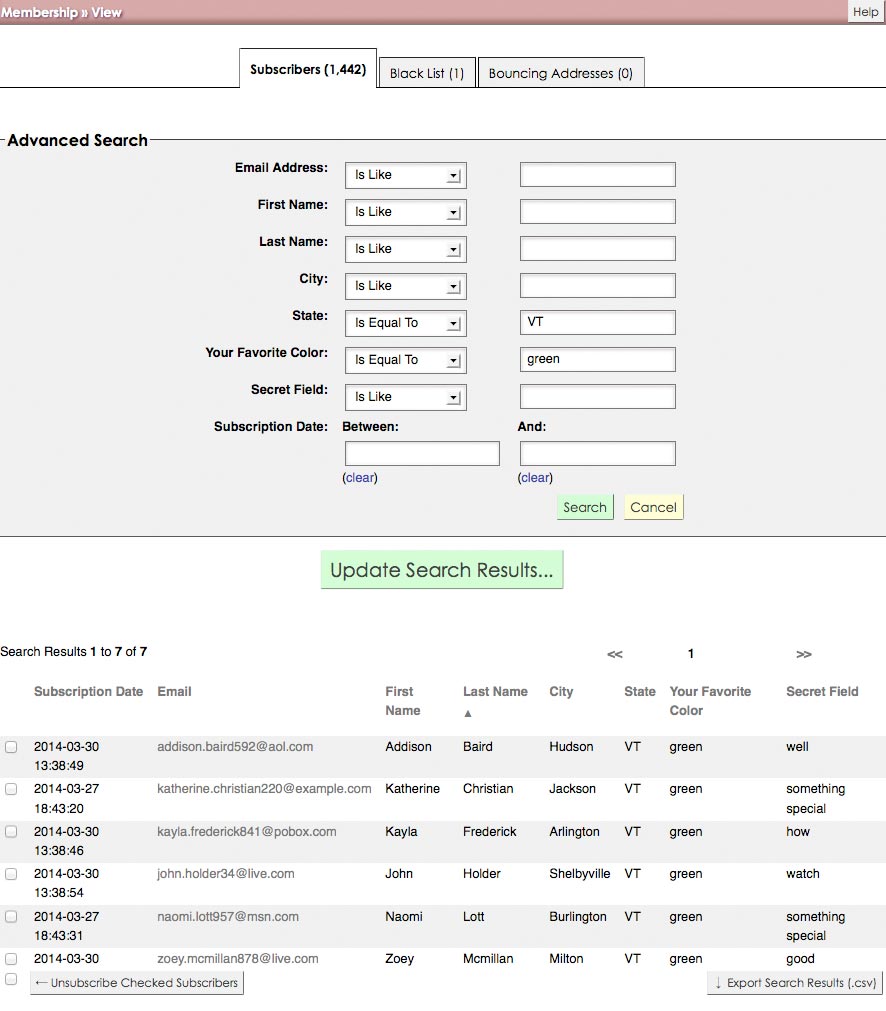Open katherine.christian220@example.com subscriber link
Screen dimensions: 886x1011
(x=264, y=789)
